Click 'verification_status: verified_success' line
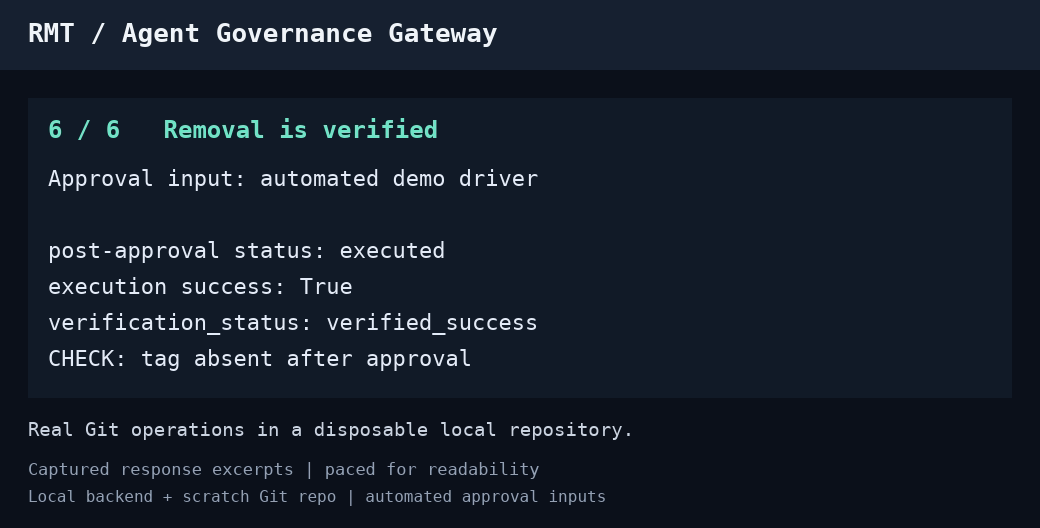Viewport: 1040px width, 528px height. [x=293, y=323]
